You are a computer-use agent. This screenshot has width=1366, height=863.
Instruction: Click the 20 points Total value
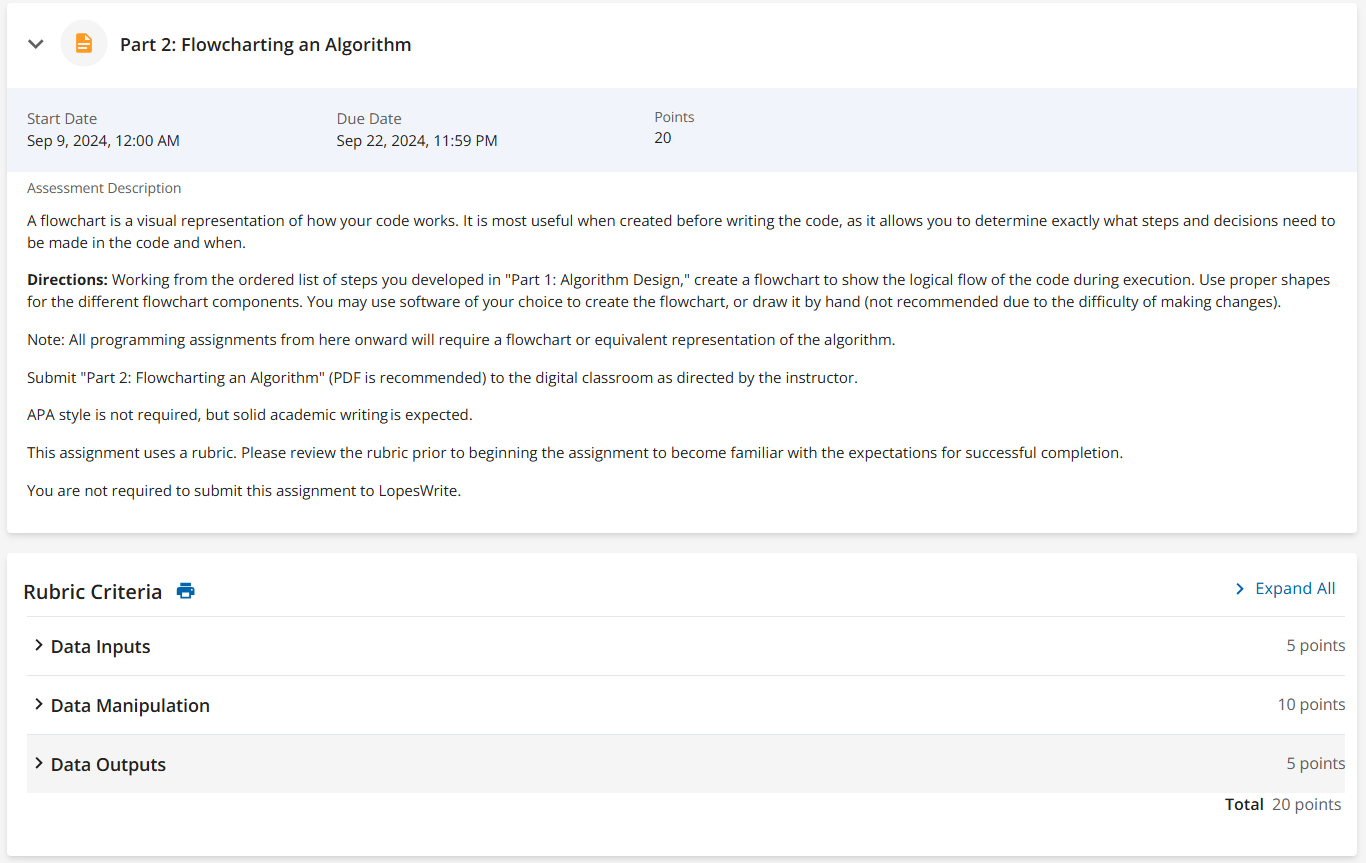coord(1306,803)
